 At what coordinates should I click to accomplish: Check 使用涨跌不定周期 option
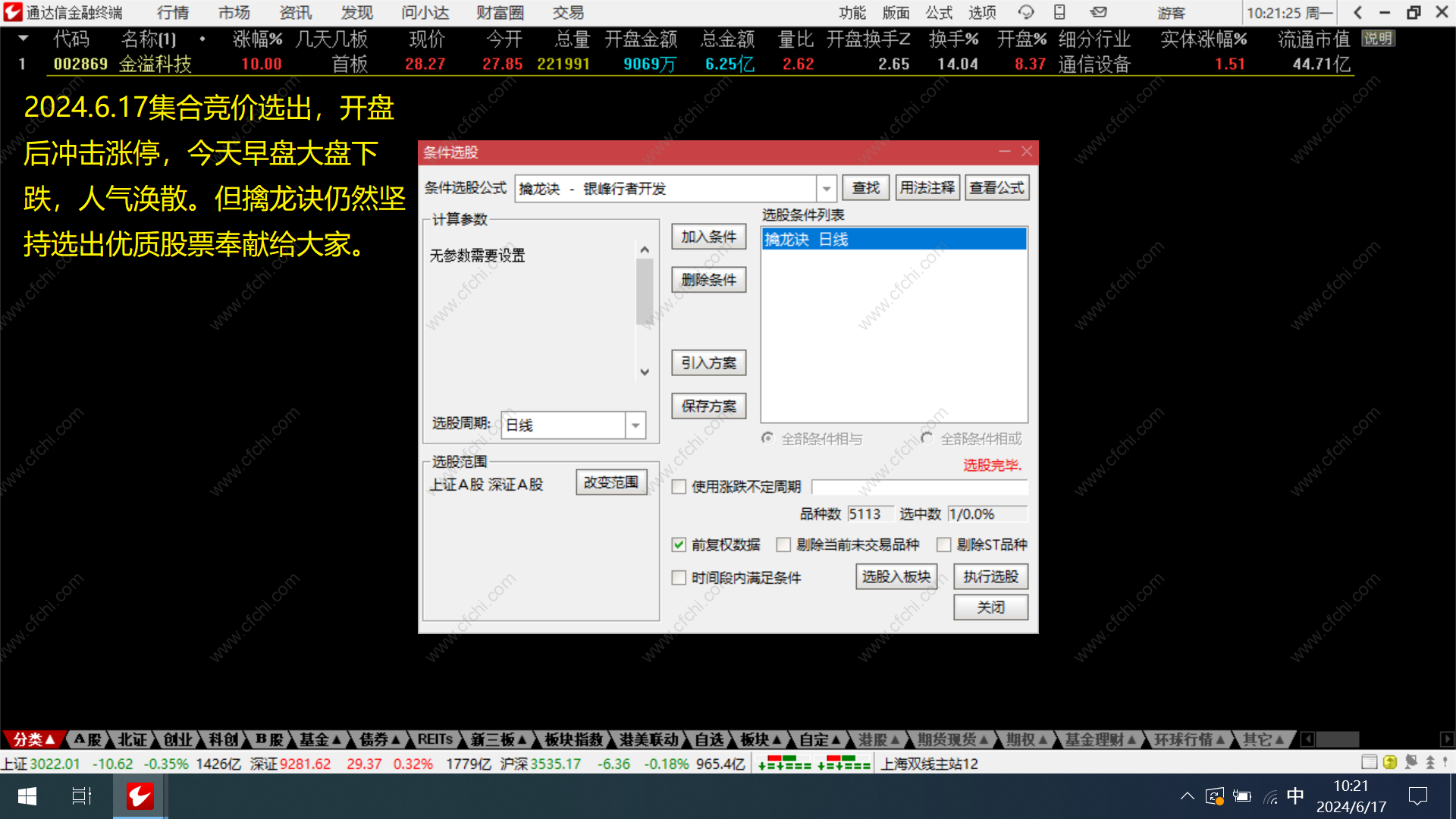click(679, 487)
